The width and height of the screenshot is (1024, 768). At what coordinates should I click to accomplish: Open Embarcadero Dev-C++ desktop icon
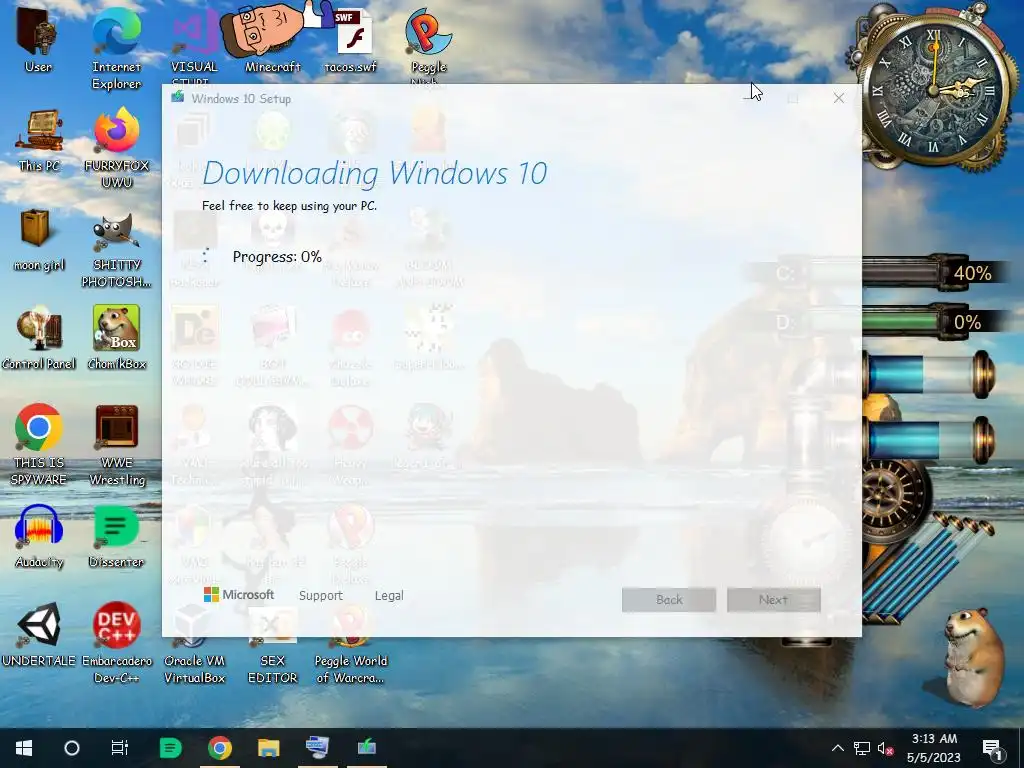click(x=116, y=643)
